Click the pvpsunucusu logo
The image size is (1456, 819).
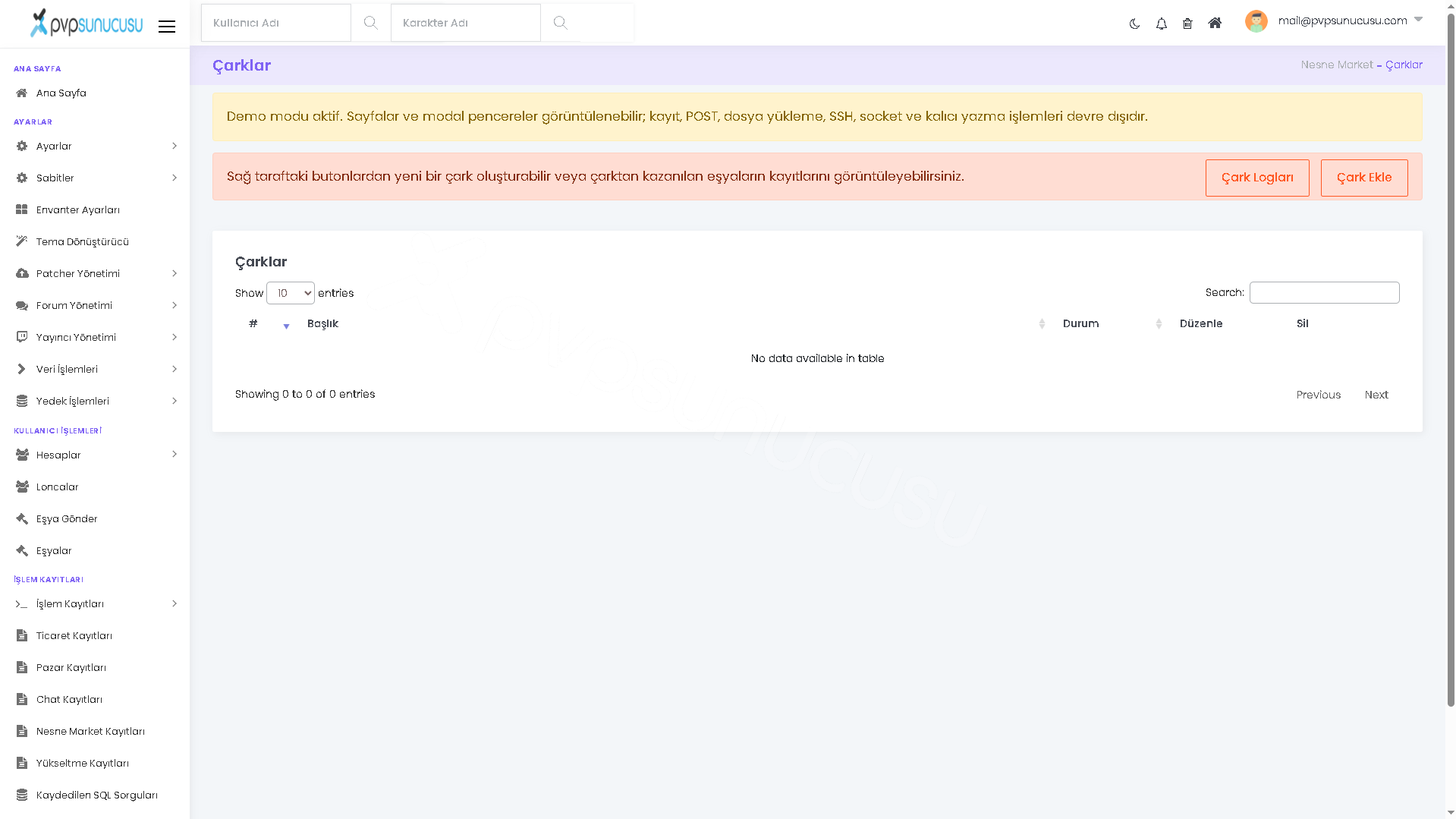86,23
